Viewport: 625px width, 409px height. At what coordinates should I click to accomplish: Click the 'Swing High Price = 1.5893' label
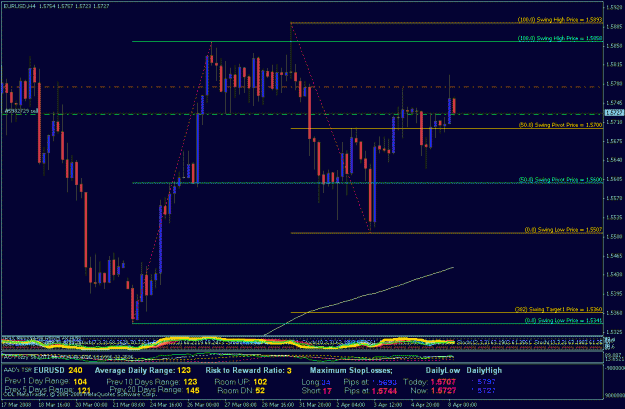click(x=560, y=19)
